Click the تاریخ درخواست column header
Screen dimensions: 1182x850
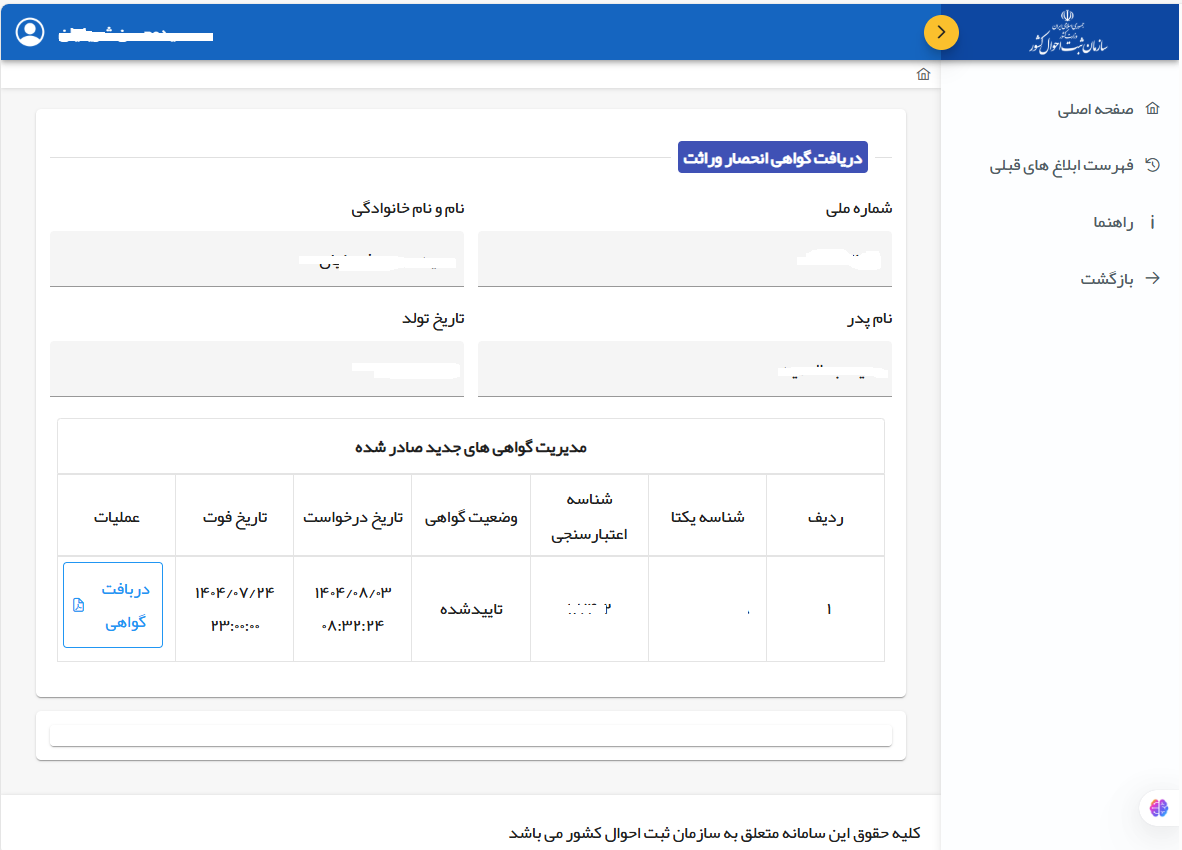point(353,518)
